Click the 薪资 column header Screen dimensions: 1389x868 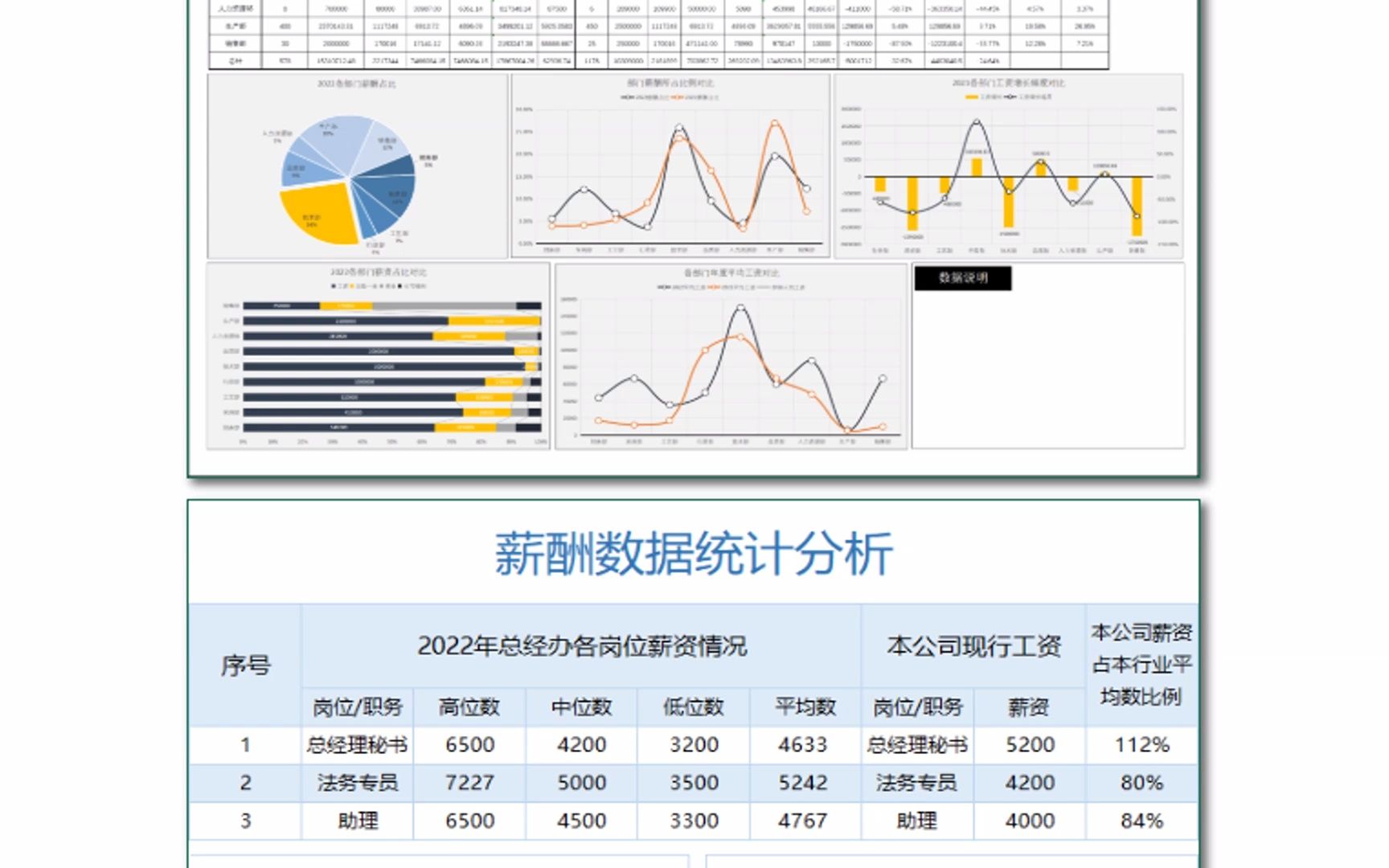(1030, 707)
